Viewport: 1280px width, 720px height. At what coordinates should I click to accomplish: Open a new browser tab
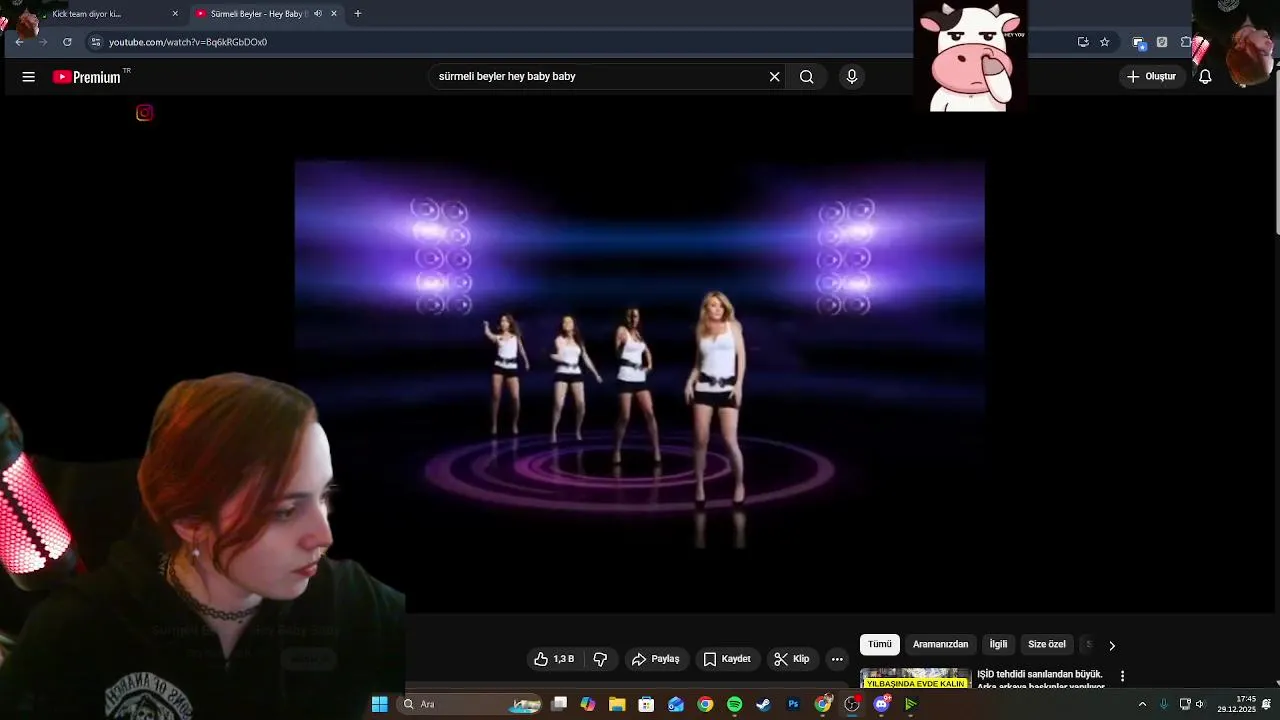(358, 14)
